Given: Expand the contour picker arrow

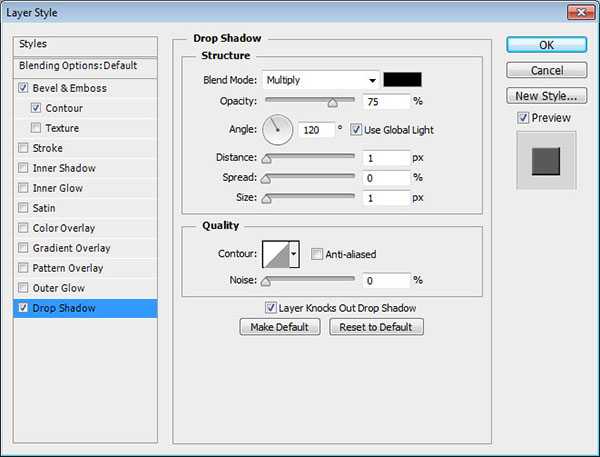Looking at the screenshot, I should pyautogui.click(x=294, y=255).
